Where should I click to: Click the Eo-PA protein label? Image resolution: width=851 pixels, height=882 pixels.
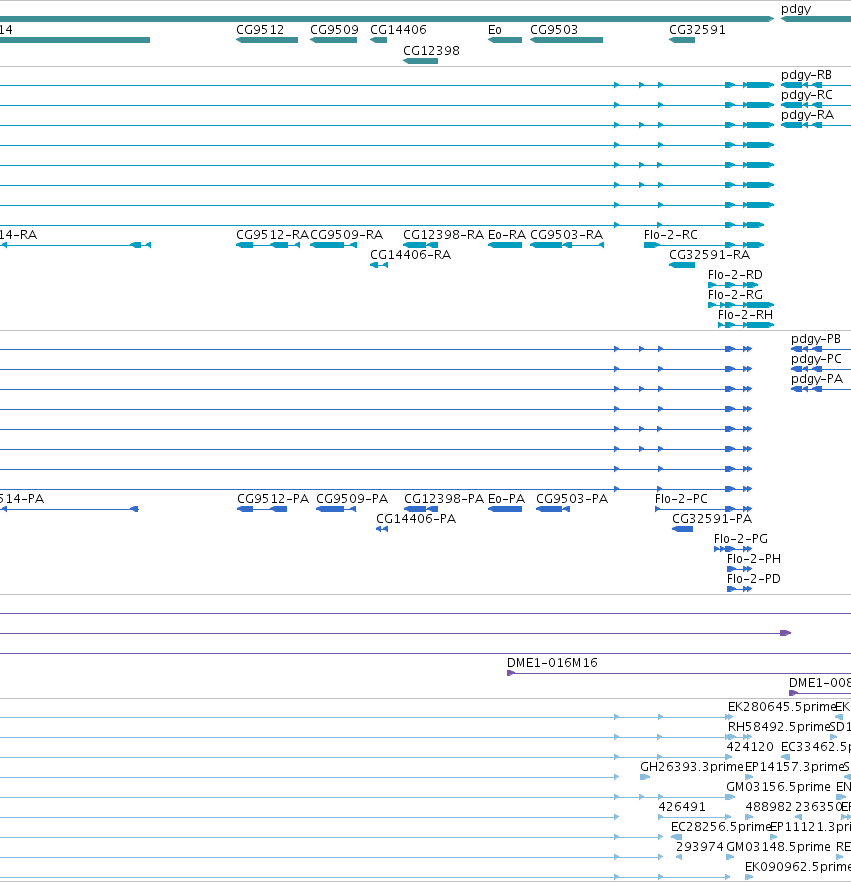(506, 499)
